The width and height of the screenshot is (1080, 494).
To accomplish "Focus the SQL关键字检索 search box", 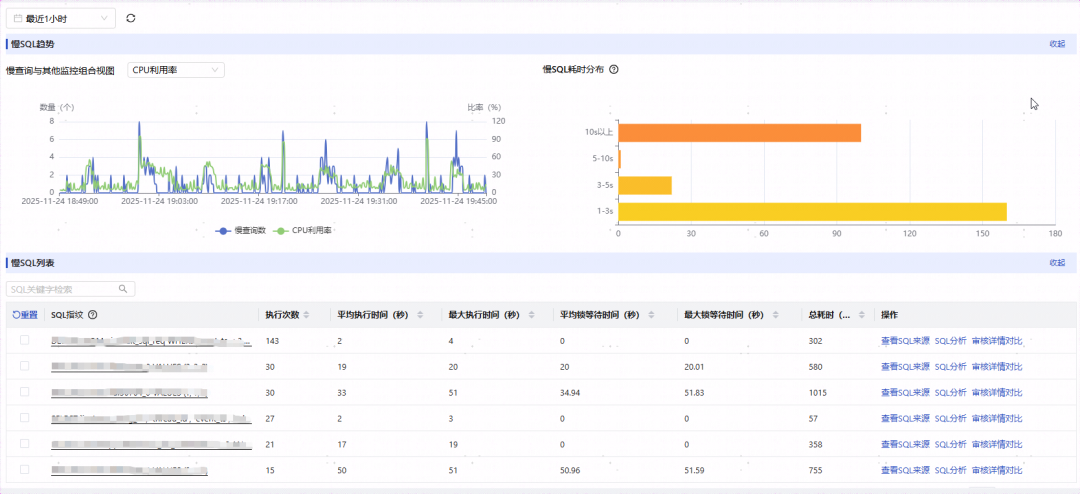I will pos(70,289).
